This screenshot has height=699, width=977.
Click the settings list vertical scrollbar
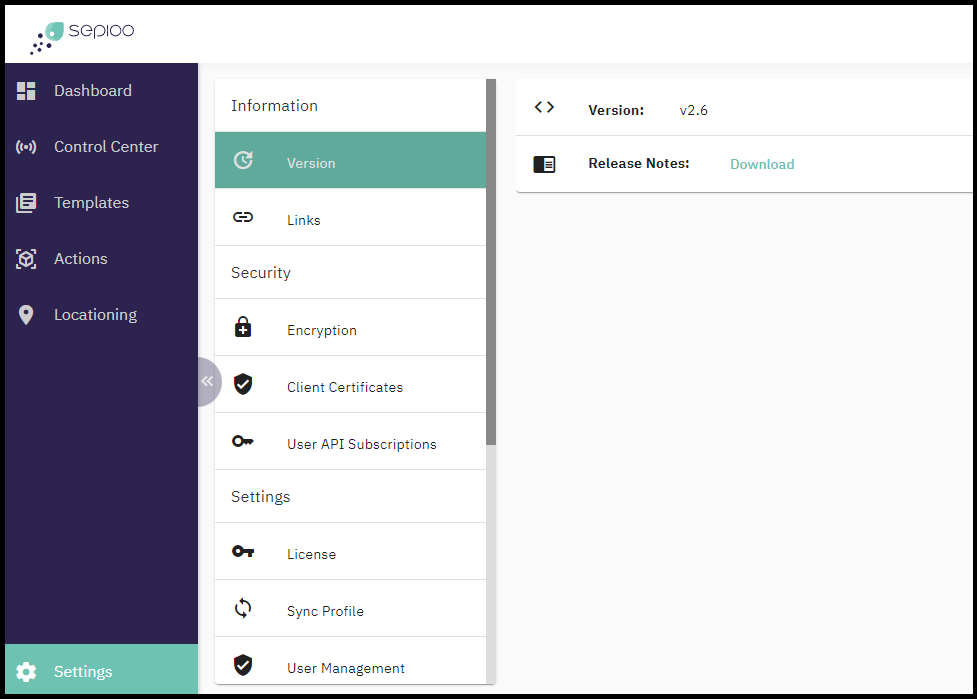[x=491, y=262]
